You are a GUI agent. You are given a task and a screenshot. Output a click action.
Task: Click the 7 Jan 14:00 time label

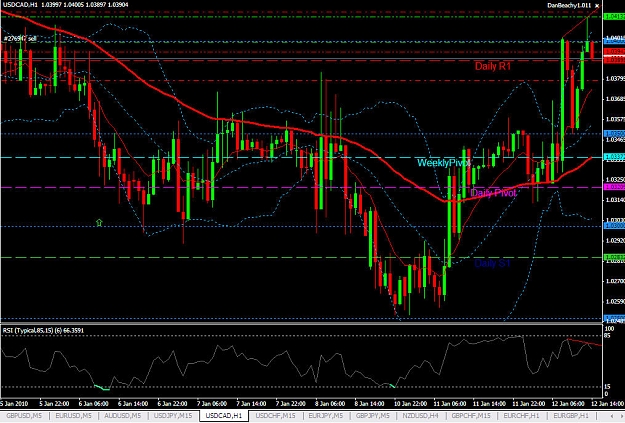pos(251,403)
